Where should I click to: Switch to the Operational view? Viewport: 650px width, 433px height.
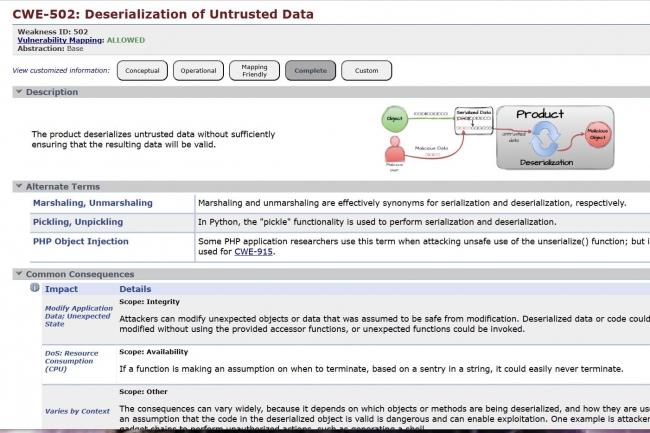(198, 70)
